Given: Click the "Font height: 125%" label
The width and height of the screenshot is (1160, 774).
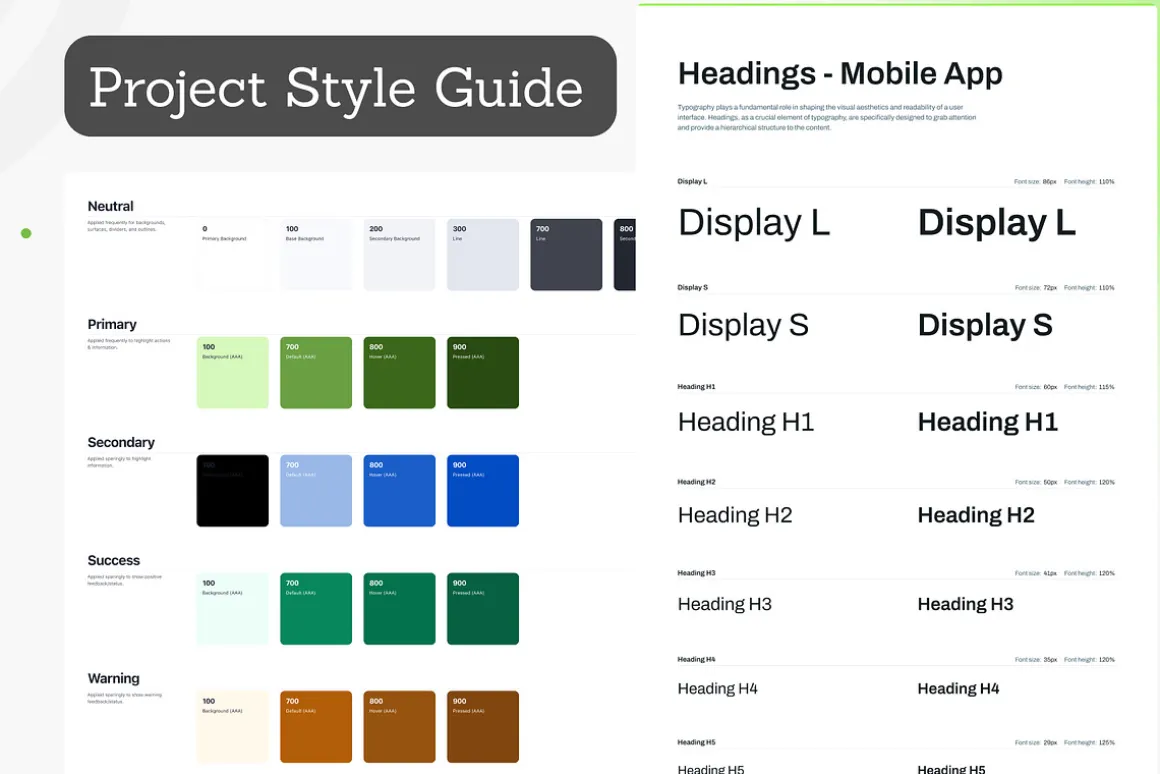Looking at the screenshot, I should pos(1089,742).
